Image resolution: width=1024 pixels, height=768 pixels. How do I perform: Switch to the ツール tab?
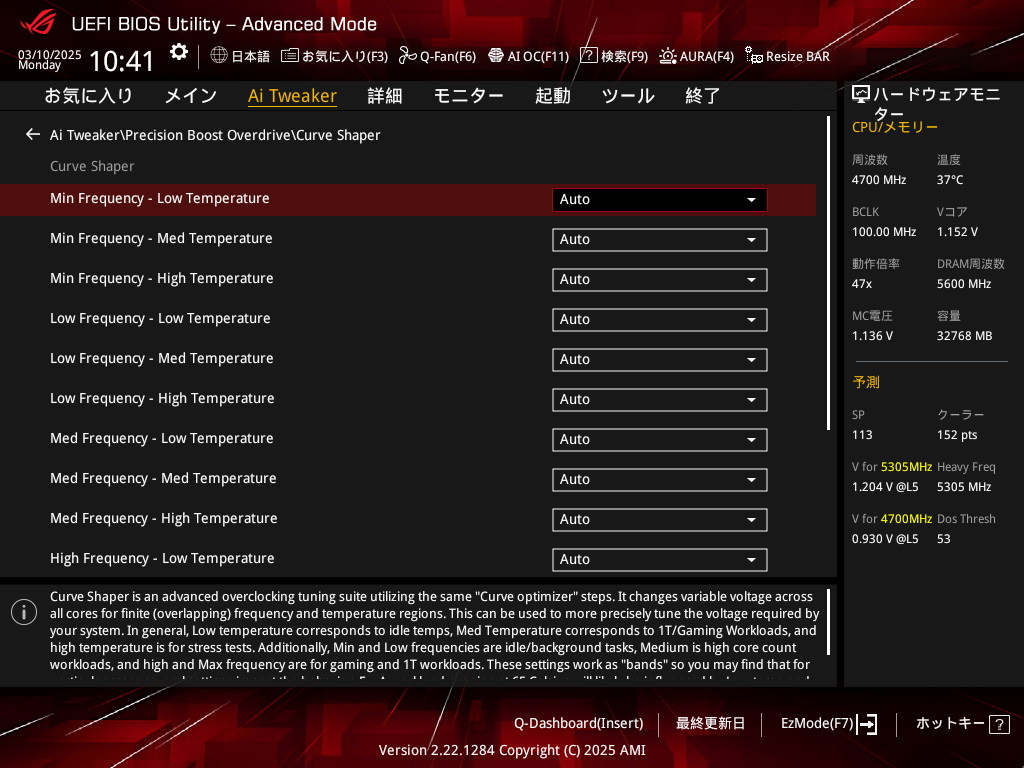628,95
